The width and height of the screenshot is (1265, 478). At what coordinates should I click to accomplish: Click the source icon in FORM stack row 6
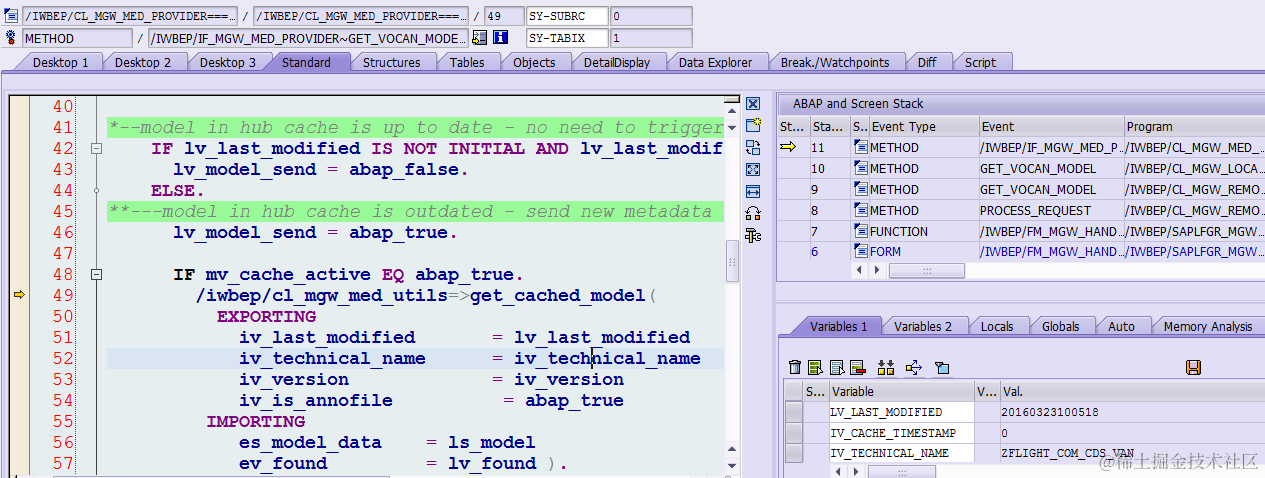click(x=861, y=252)
